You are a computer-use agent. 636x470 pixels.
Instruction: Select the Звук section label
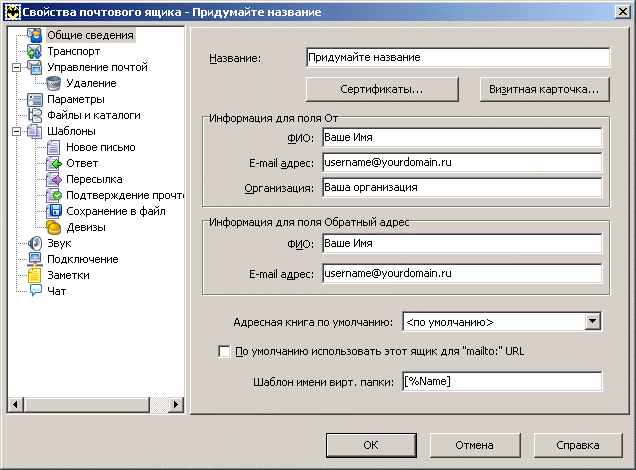tap(59, 243)
